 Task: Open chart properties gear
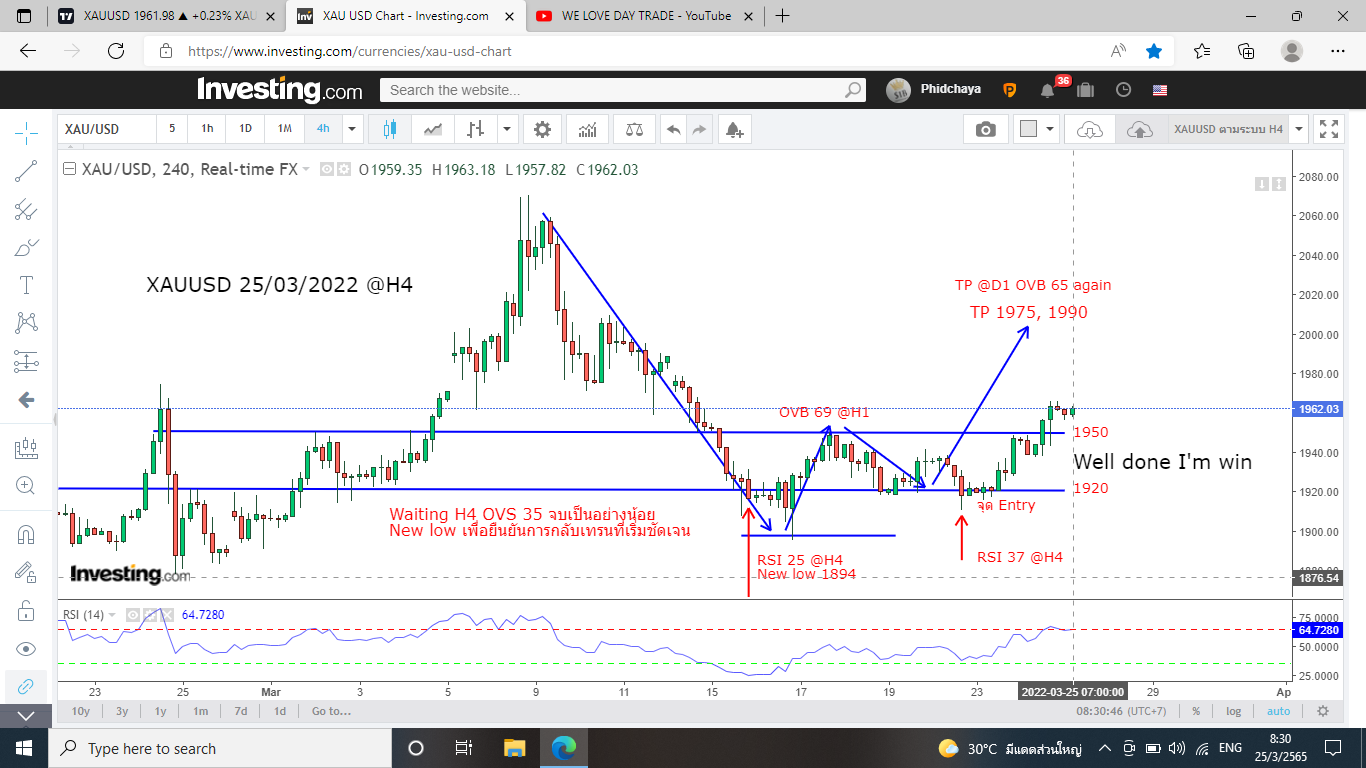542,129
